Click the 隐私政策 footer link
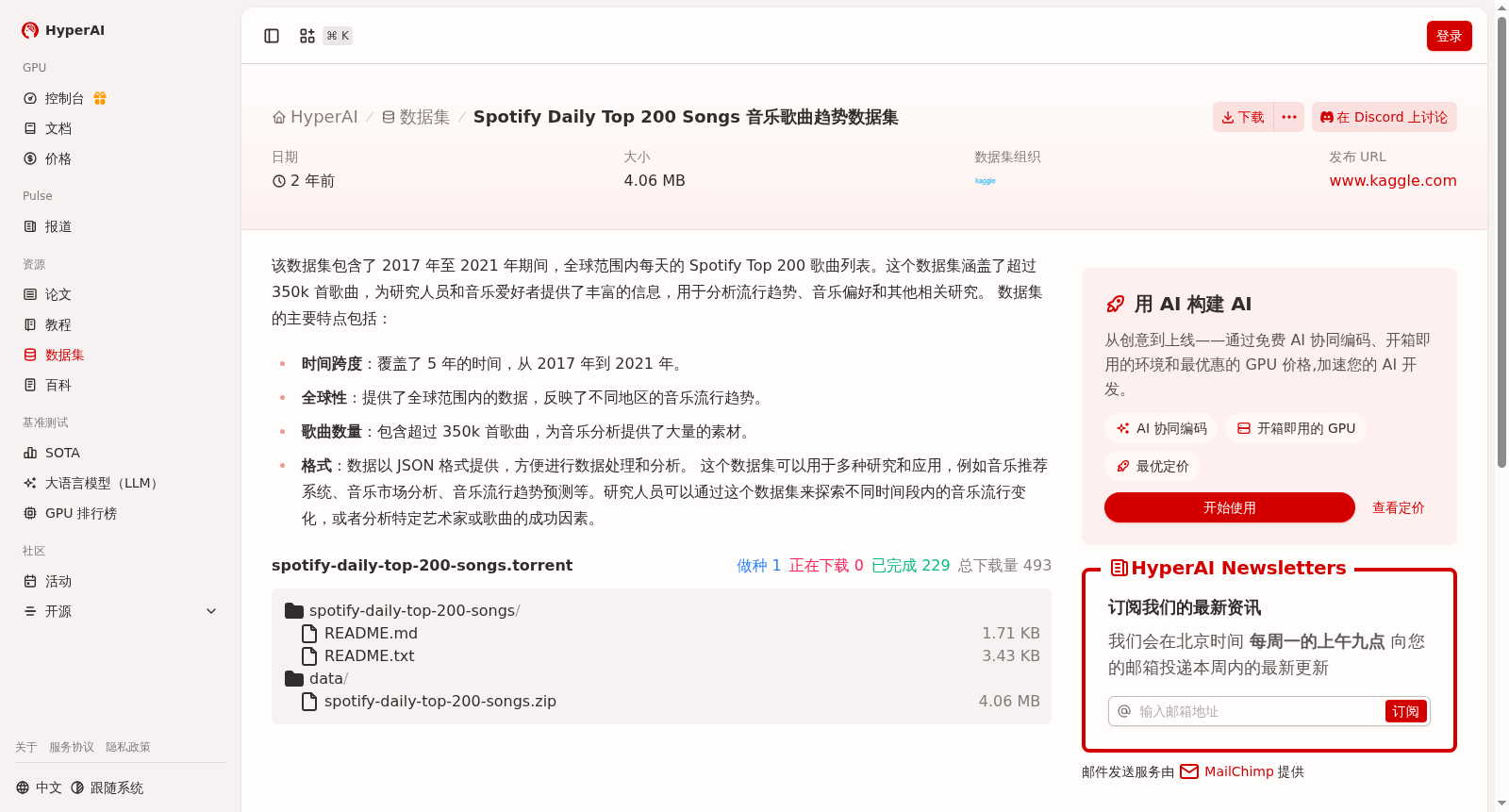The width and height of the screenshot is (1509, 812). [x=128, y=747]
